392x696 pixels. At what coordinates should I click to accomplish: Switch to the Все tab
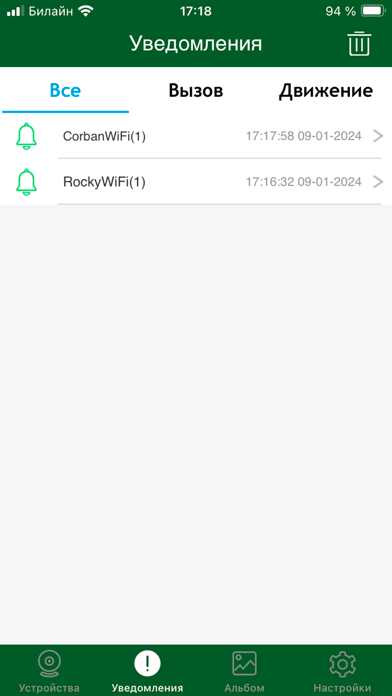[x=65, y=91]
